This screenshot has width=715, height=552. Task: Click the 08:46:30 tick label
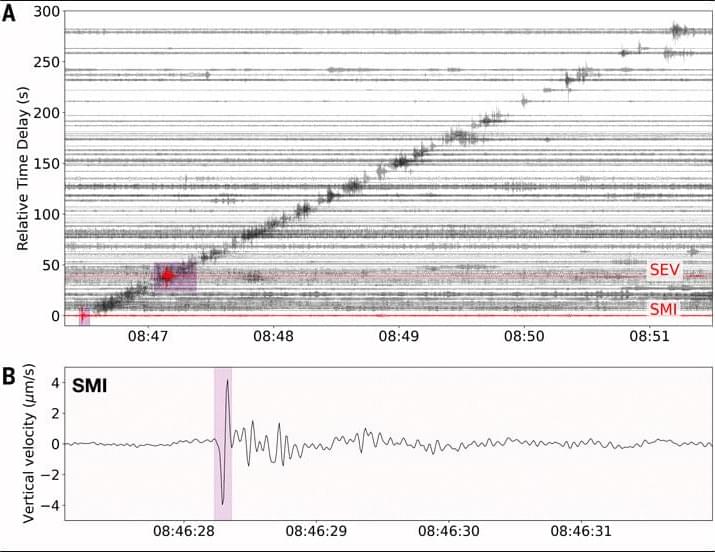[x=451, y=531]
